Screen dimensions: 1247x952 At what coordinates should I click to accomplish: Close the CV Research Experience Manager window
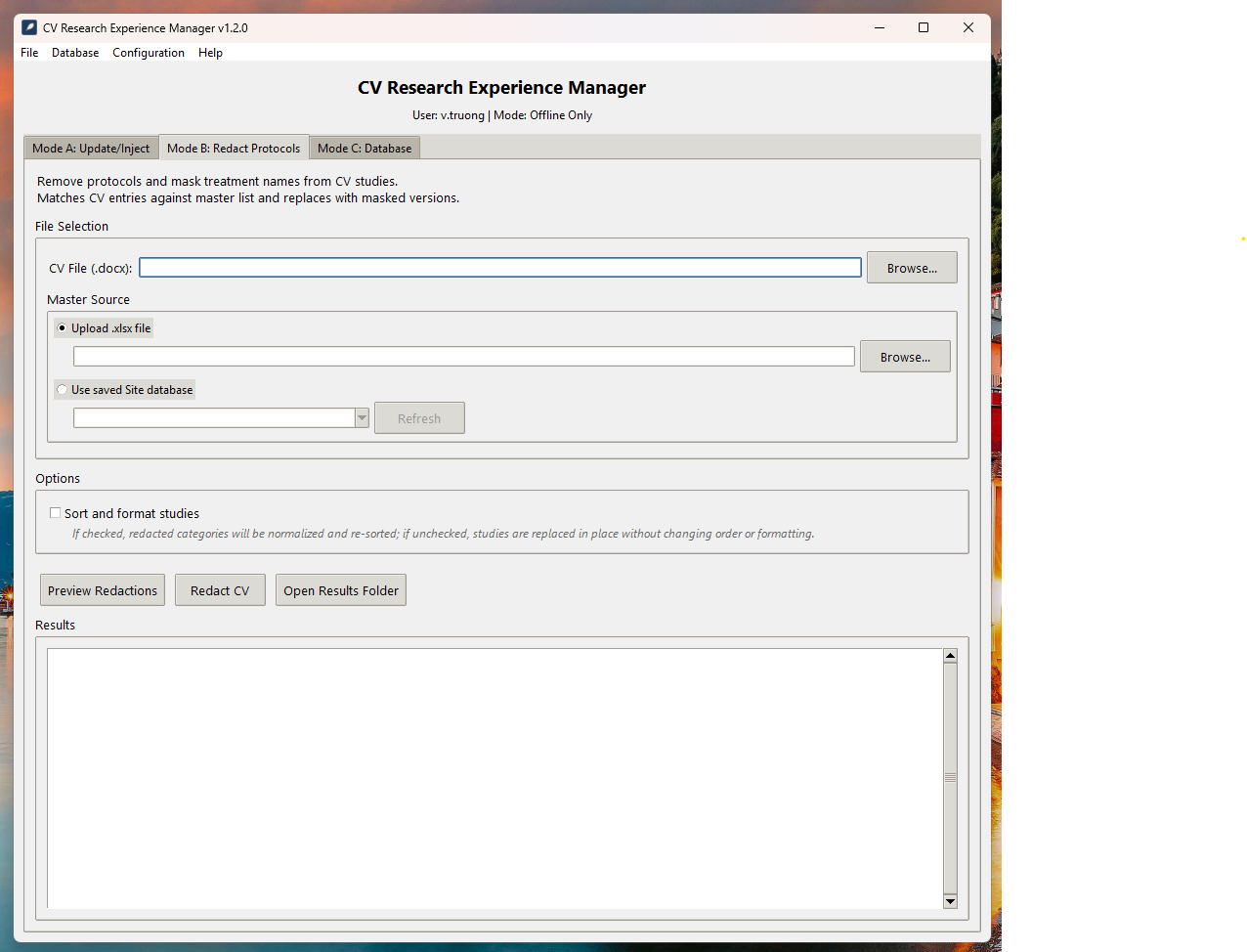[968, 27]
